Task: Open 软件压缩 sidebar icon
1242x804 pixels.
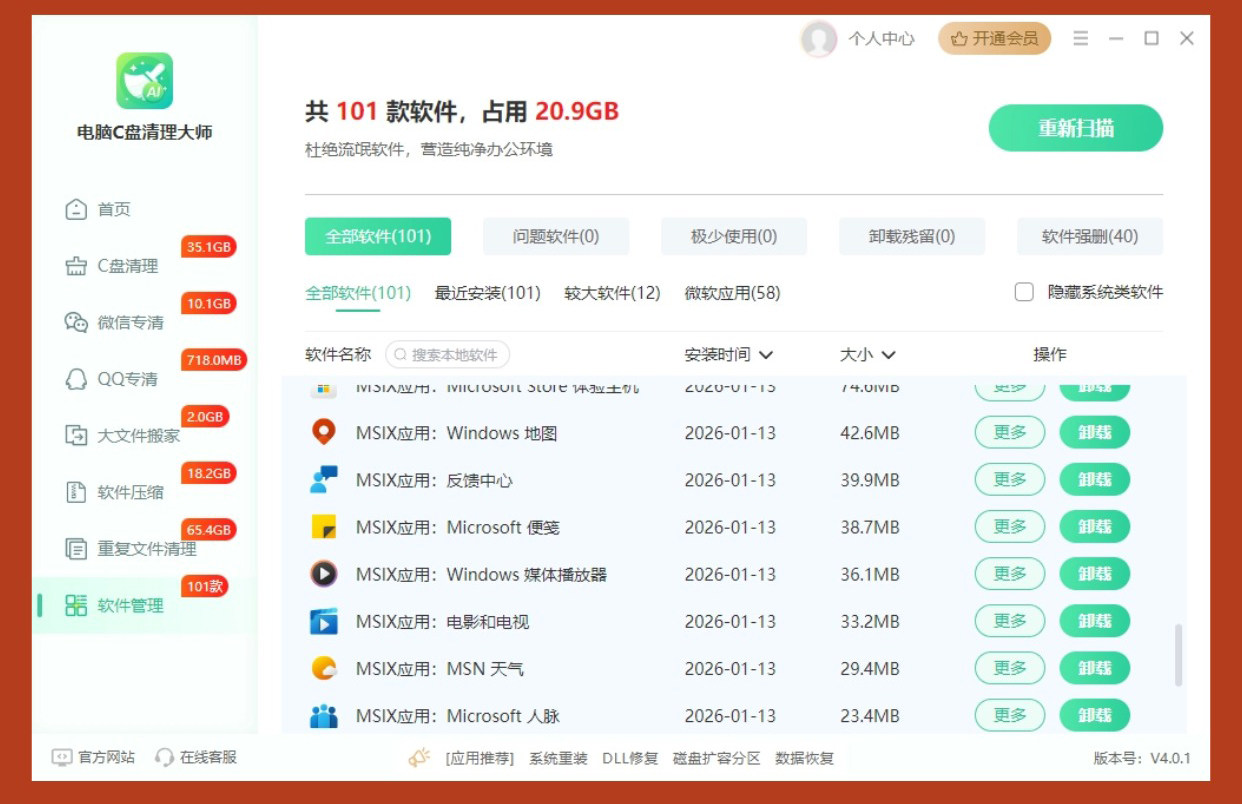Action: pos(76,492)
